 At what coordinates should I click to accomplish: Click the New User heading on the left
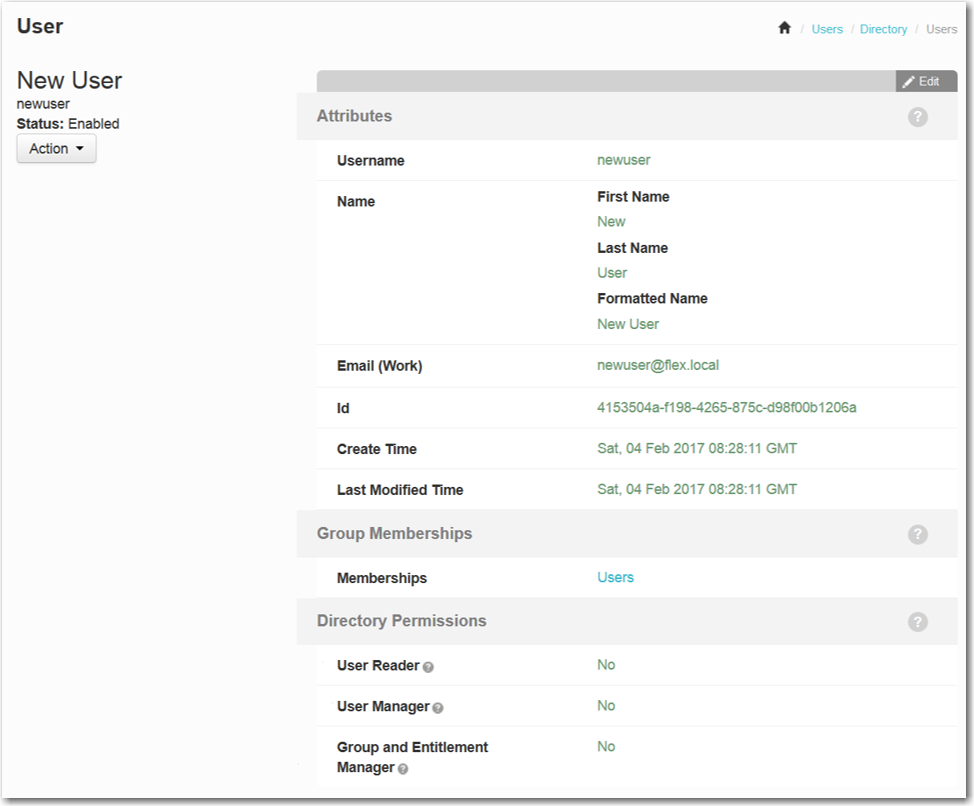point(70,80)
